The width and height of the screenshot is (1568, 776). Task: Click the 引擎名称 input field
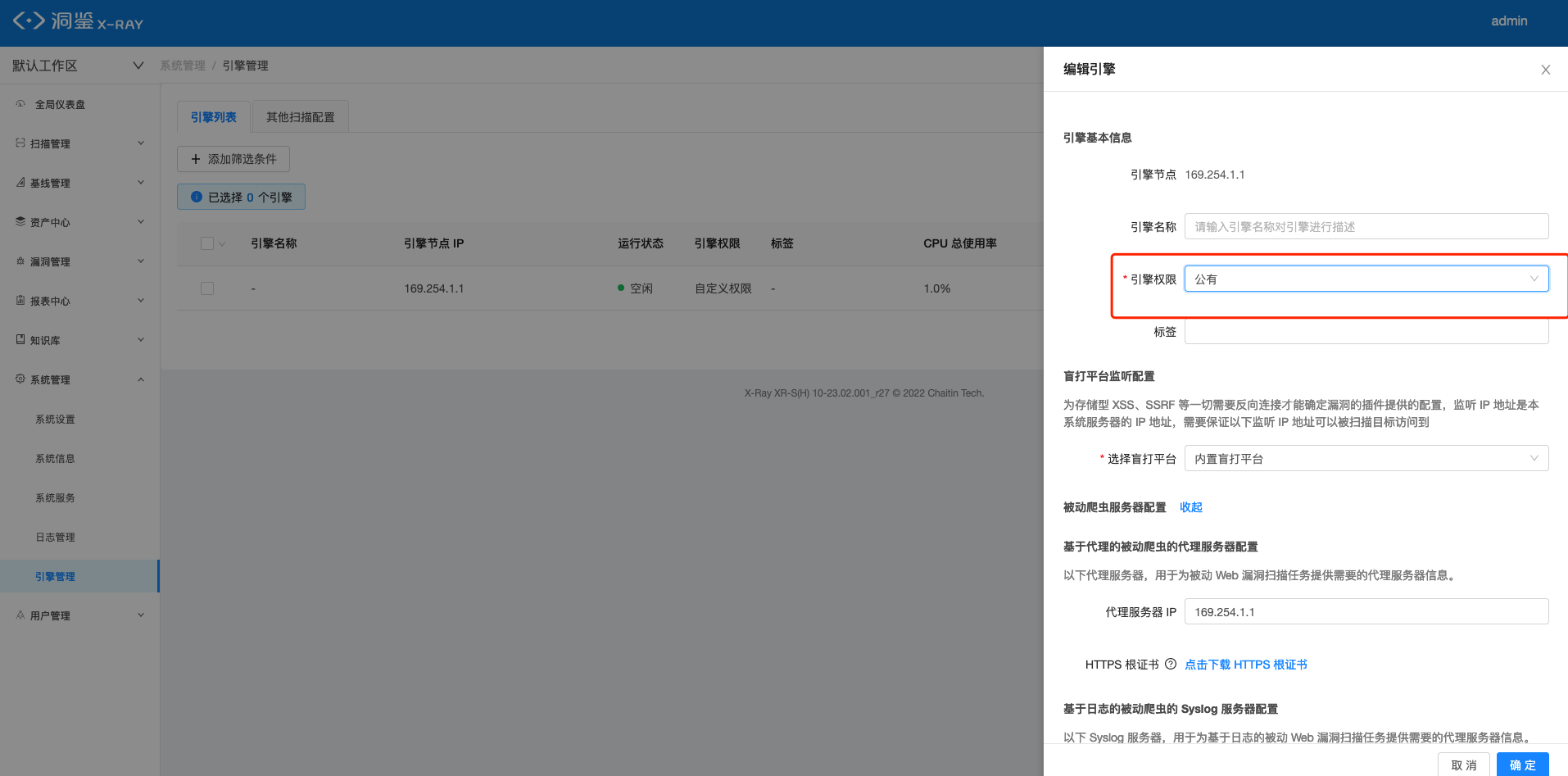[1366, 226]
